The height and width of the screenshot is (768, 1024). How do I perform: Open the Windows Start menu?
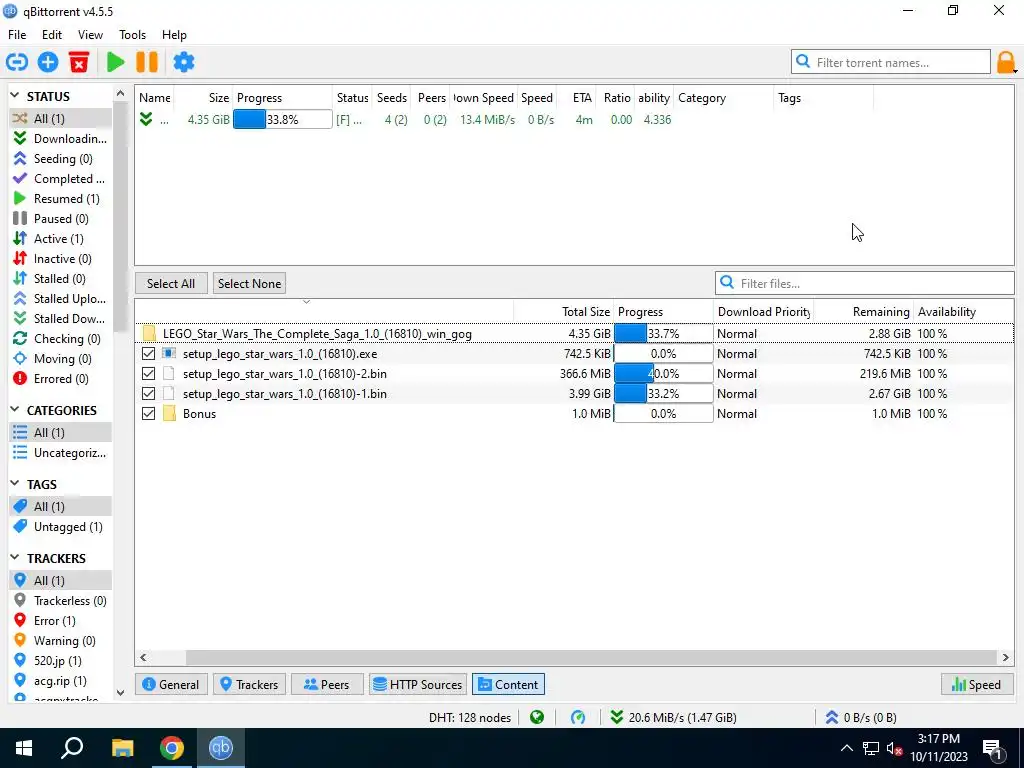tap(24, 748)
